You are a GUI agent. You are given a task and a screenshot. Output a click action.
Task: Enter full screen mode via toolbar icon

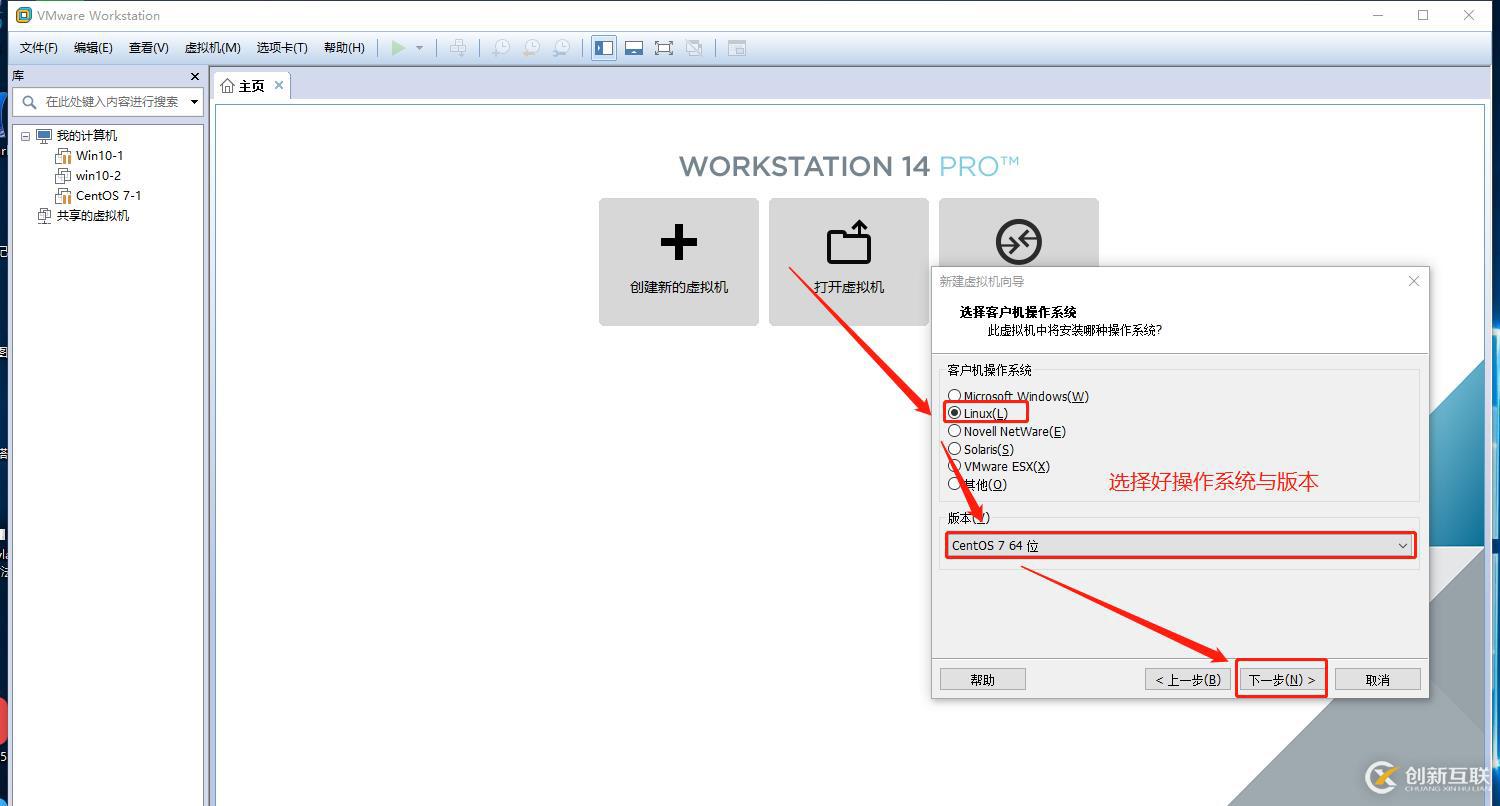coord(664,48)
